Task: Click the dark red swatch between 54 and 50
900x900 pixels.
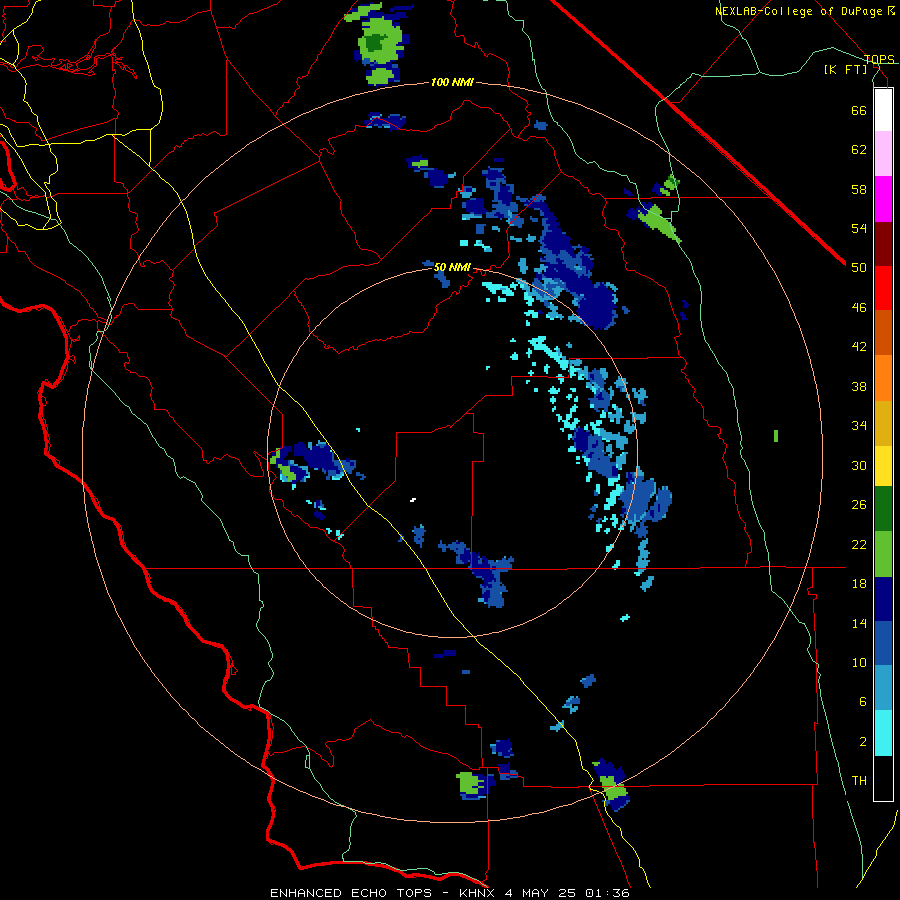Action: 883,243
